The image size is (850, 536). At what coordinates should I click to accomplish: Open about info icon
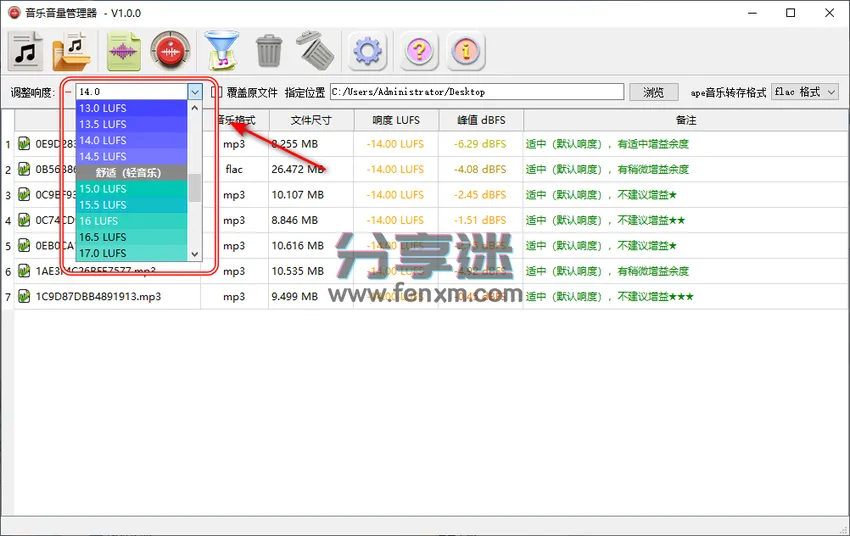[x=465, y=51]
